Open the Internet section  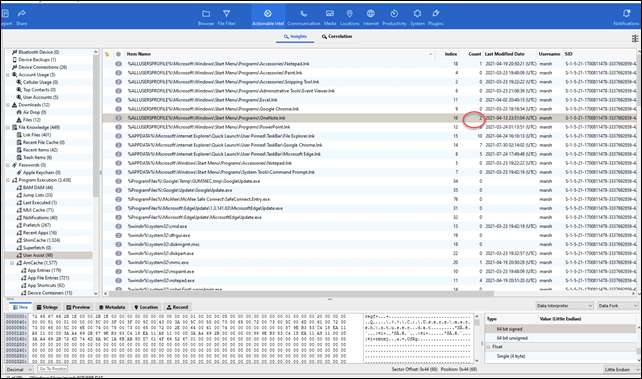pos(371,17)
